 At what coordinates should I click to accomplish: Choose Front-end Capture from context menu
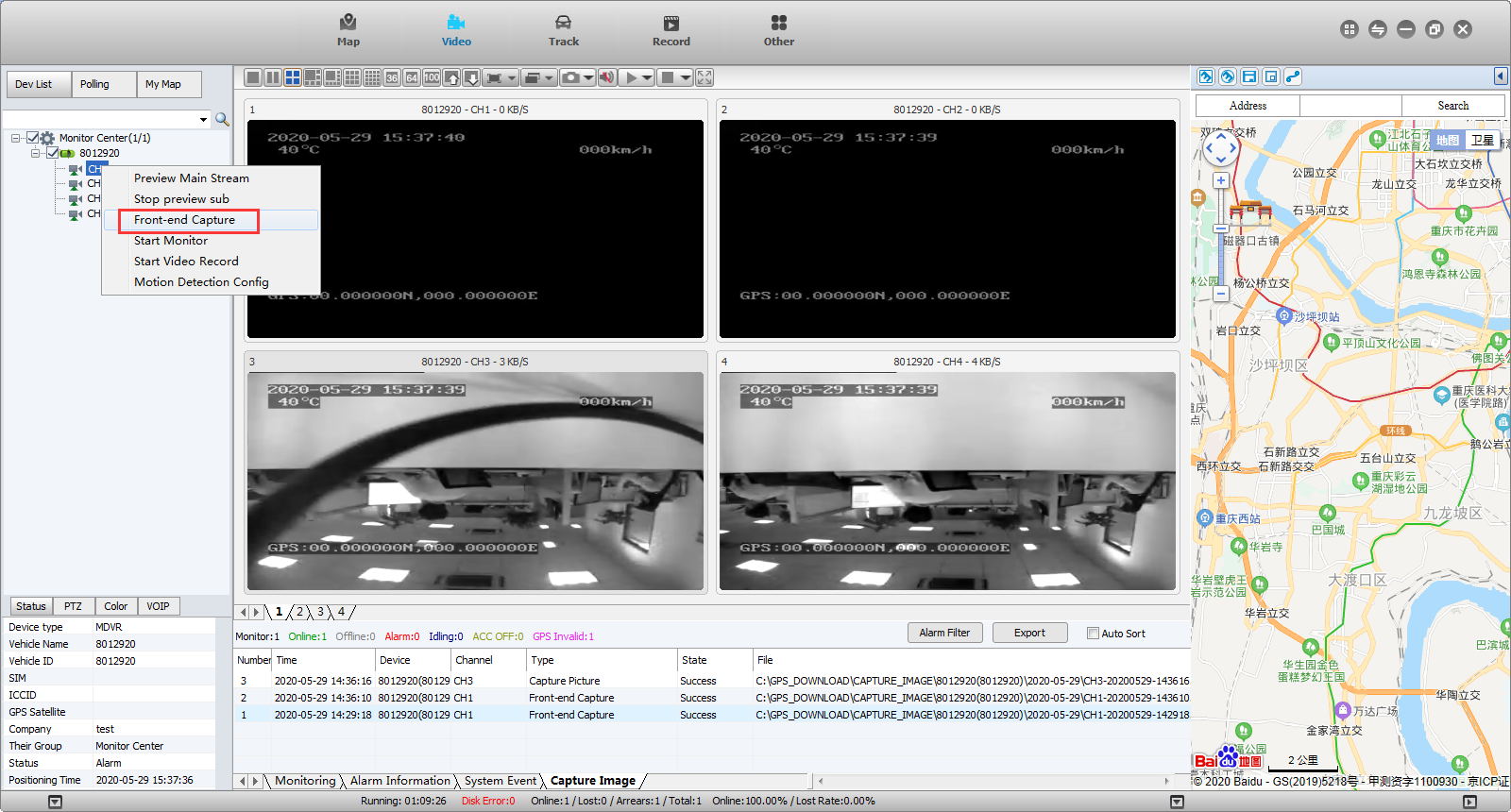pos(211,220)
